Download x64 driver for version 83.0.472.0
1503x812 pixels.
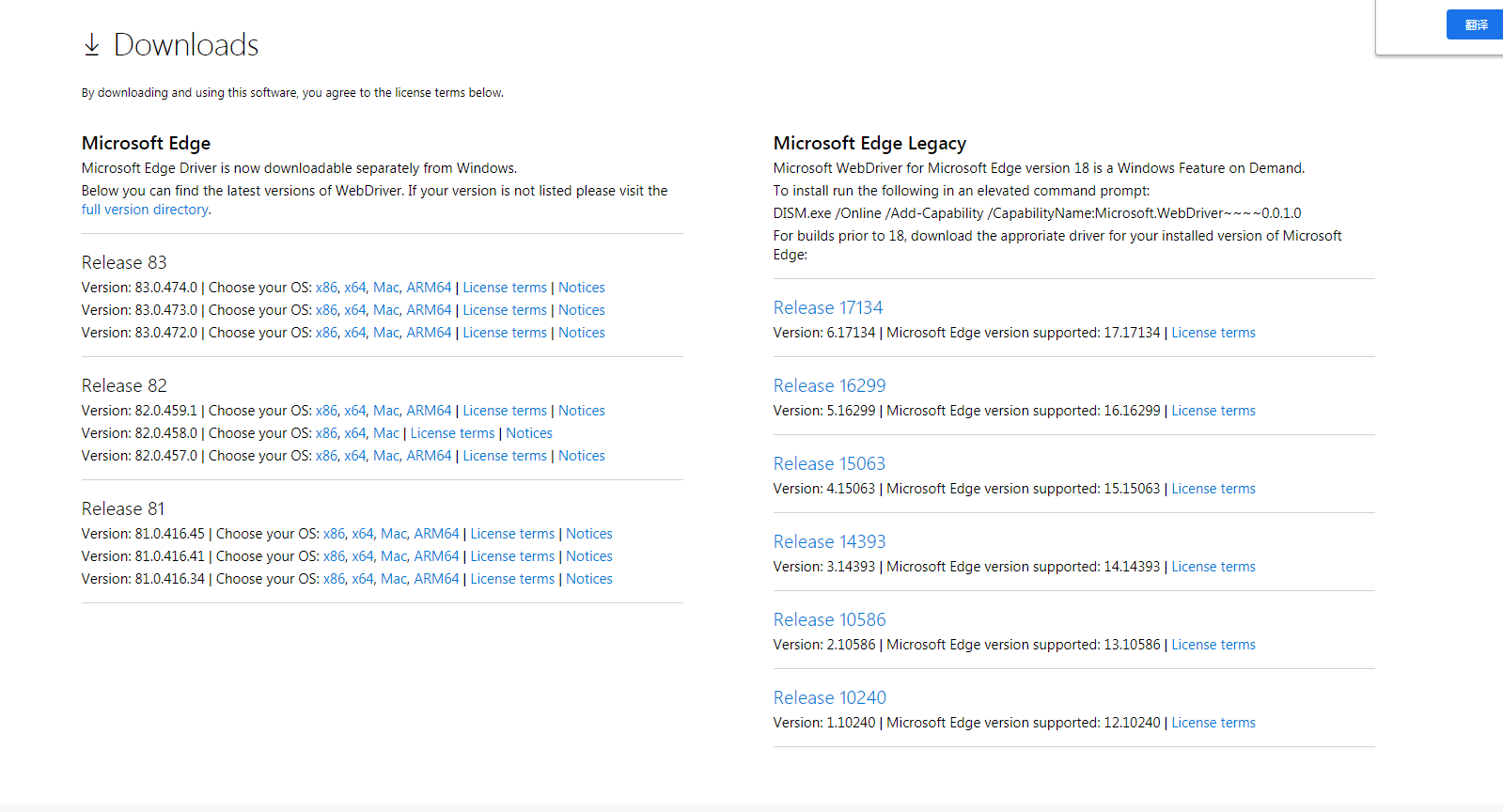pyautogui.click(x=354, y=333)
